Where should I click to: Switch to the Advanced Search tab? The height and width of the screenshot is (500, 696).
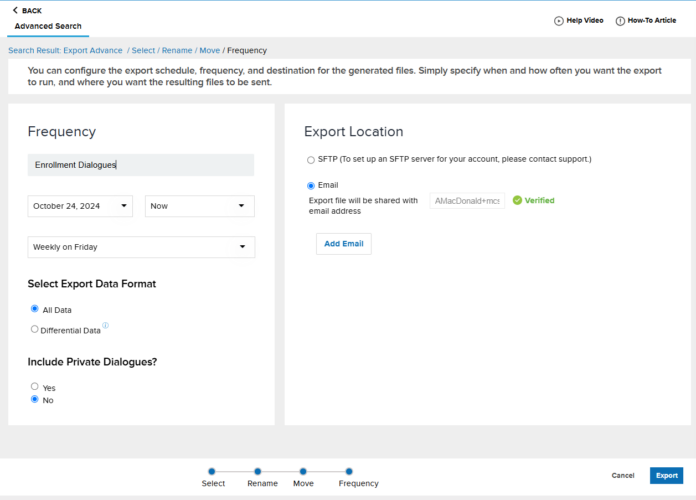click(x=48, y=26)
